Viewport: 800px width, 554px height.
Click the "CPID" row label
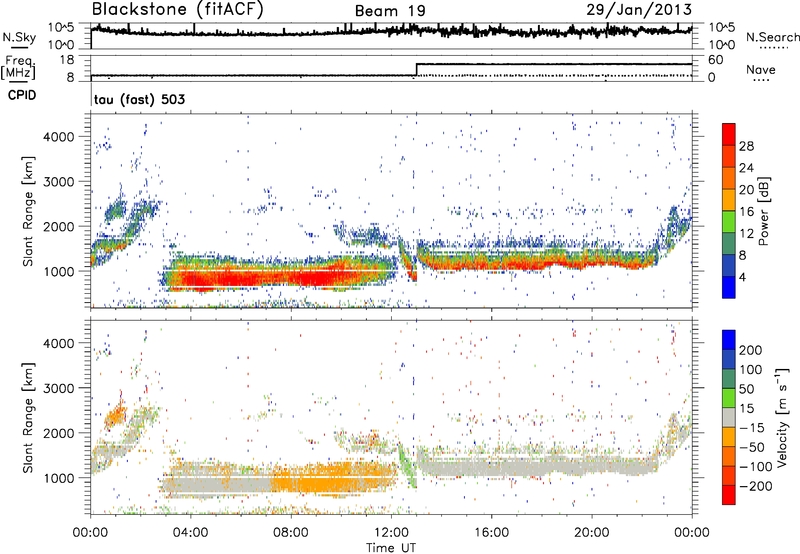[x=22, y=95]
